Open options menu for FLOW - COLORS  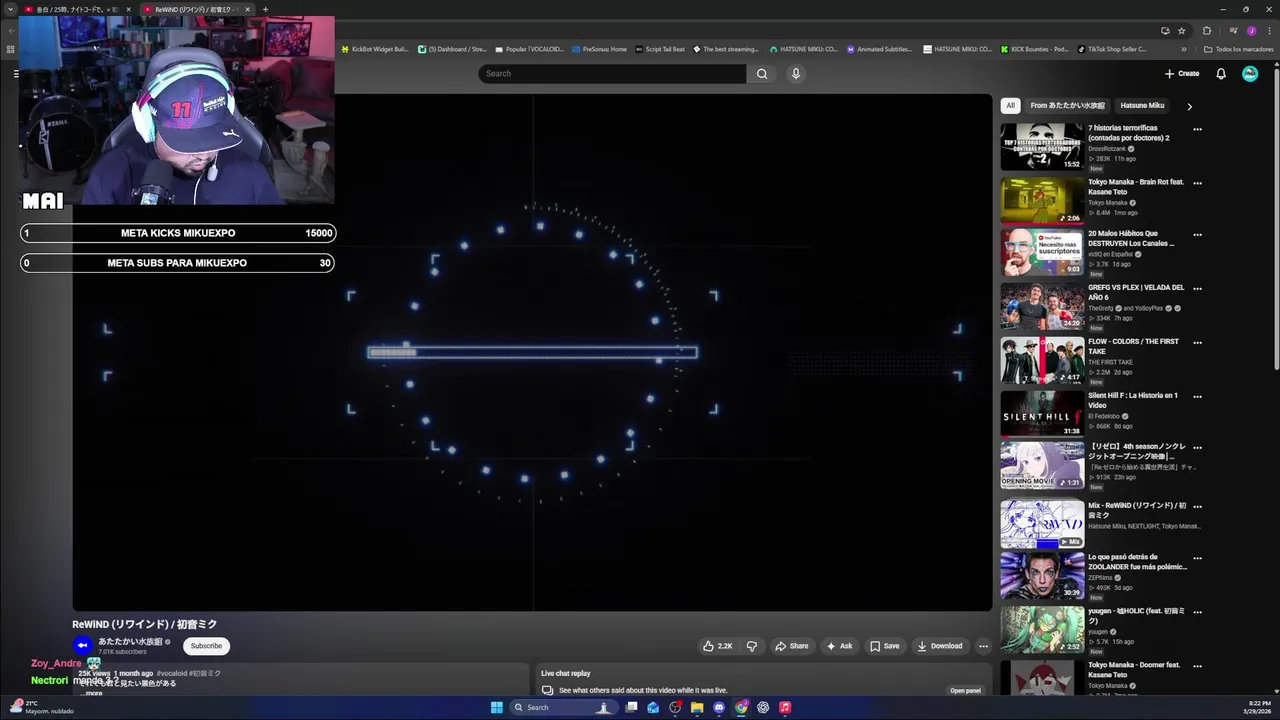[1197, 342]
